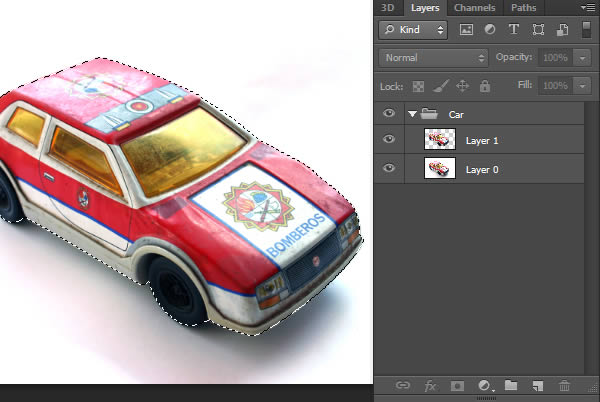Select Layer 1 by its name
Image resolution: width=600 pixels, height=402 pixels.
coord(482,141)
